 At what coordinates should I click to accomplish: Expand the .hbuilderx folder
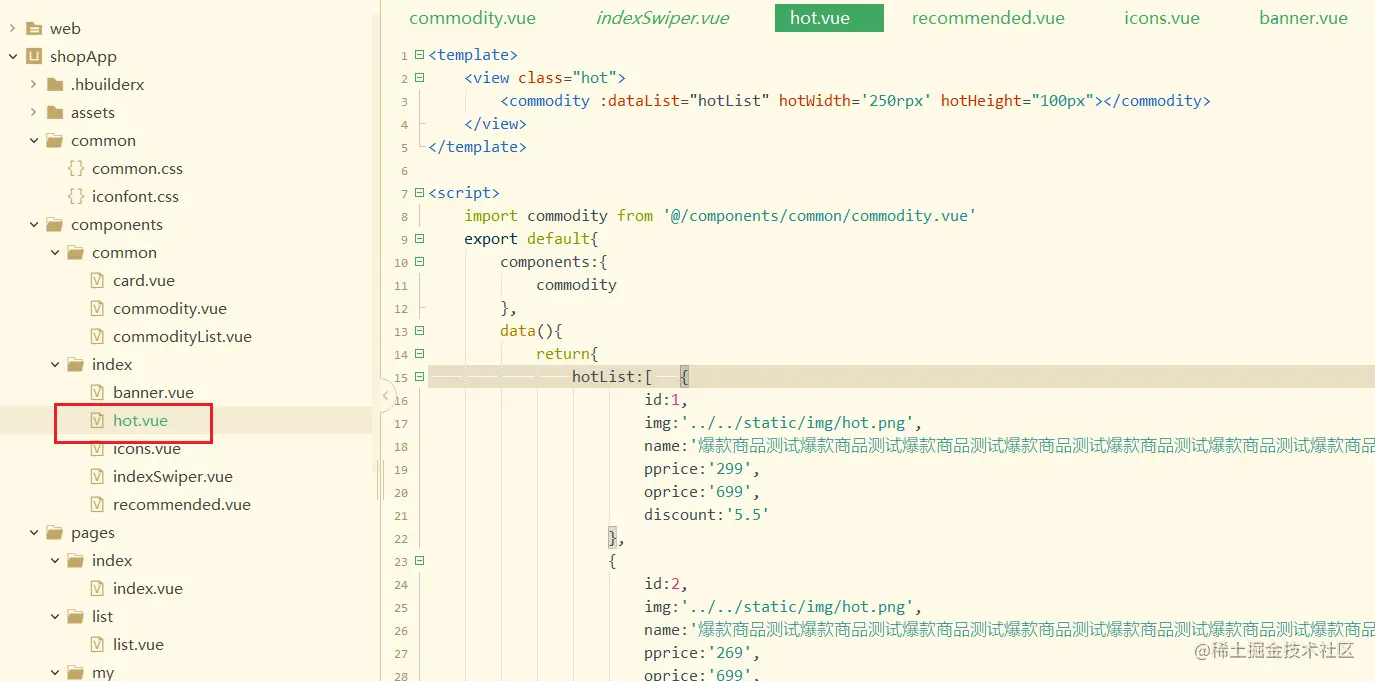tap(34, 85)
